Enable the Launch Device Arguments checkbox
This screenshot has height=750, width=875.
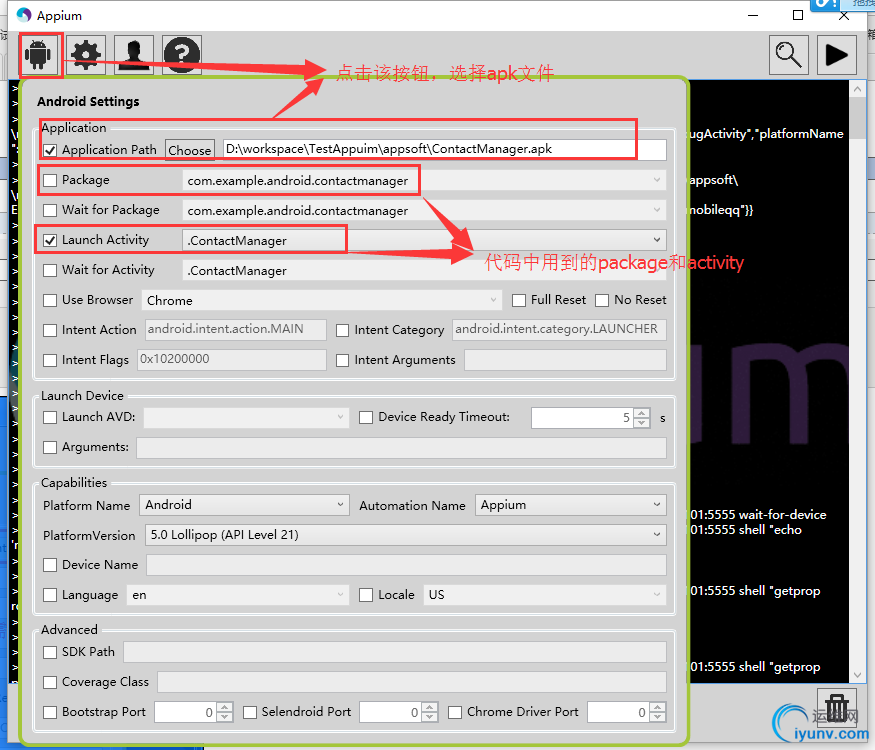50,448
